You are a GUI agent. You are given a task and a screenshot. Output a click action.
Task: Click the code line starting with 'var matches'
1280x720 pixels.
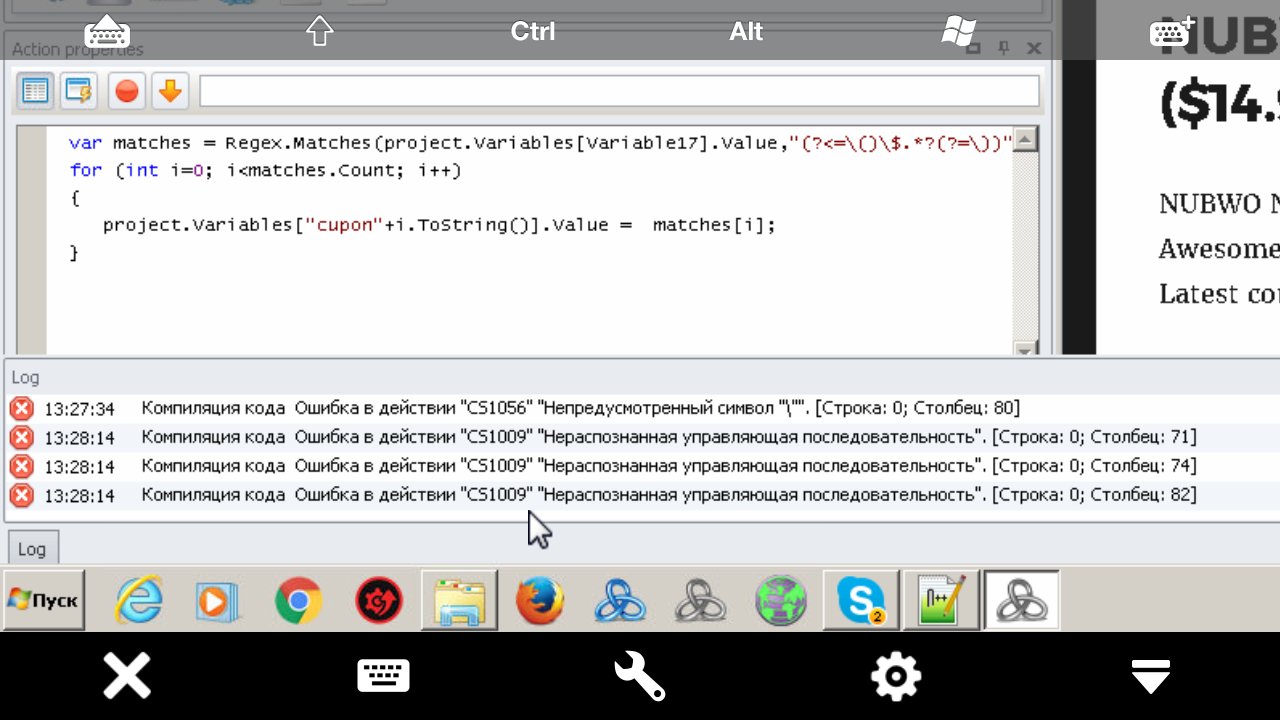(x=541, y=143)
